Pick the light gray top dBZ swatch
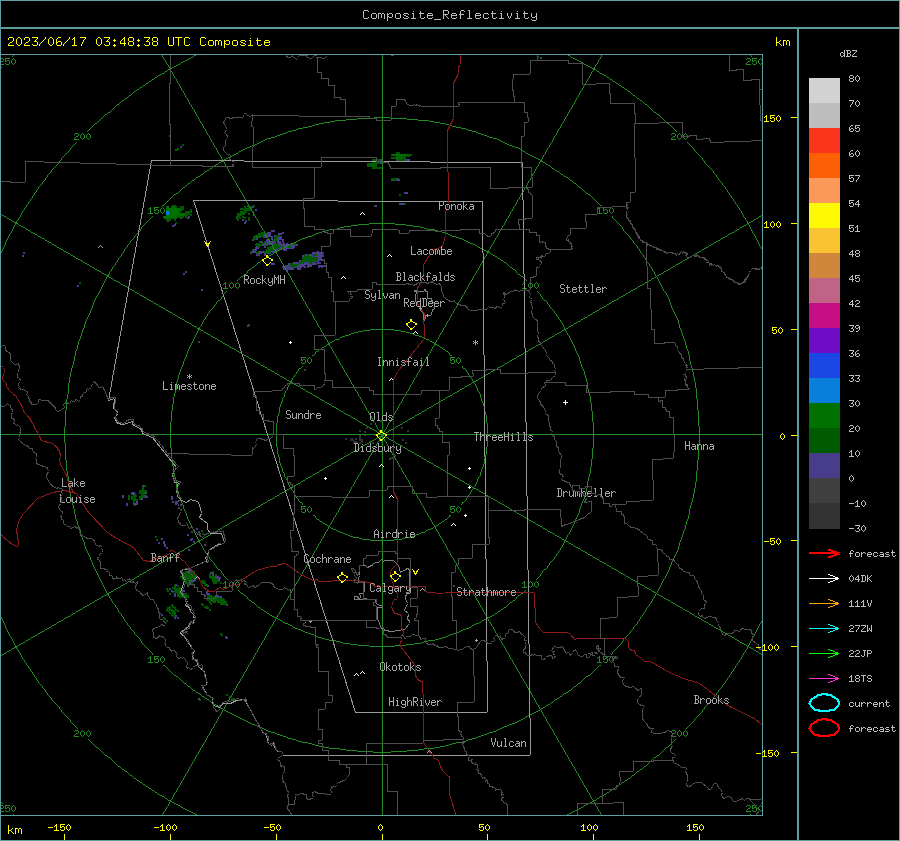The height and width of the screenshot is (841, 900). coord(824,91)
